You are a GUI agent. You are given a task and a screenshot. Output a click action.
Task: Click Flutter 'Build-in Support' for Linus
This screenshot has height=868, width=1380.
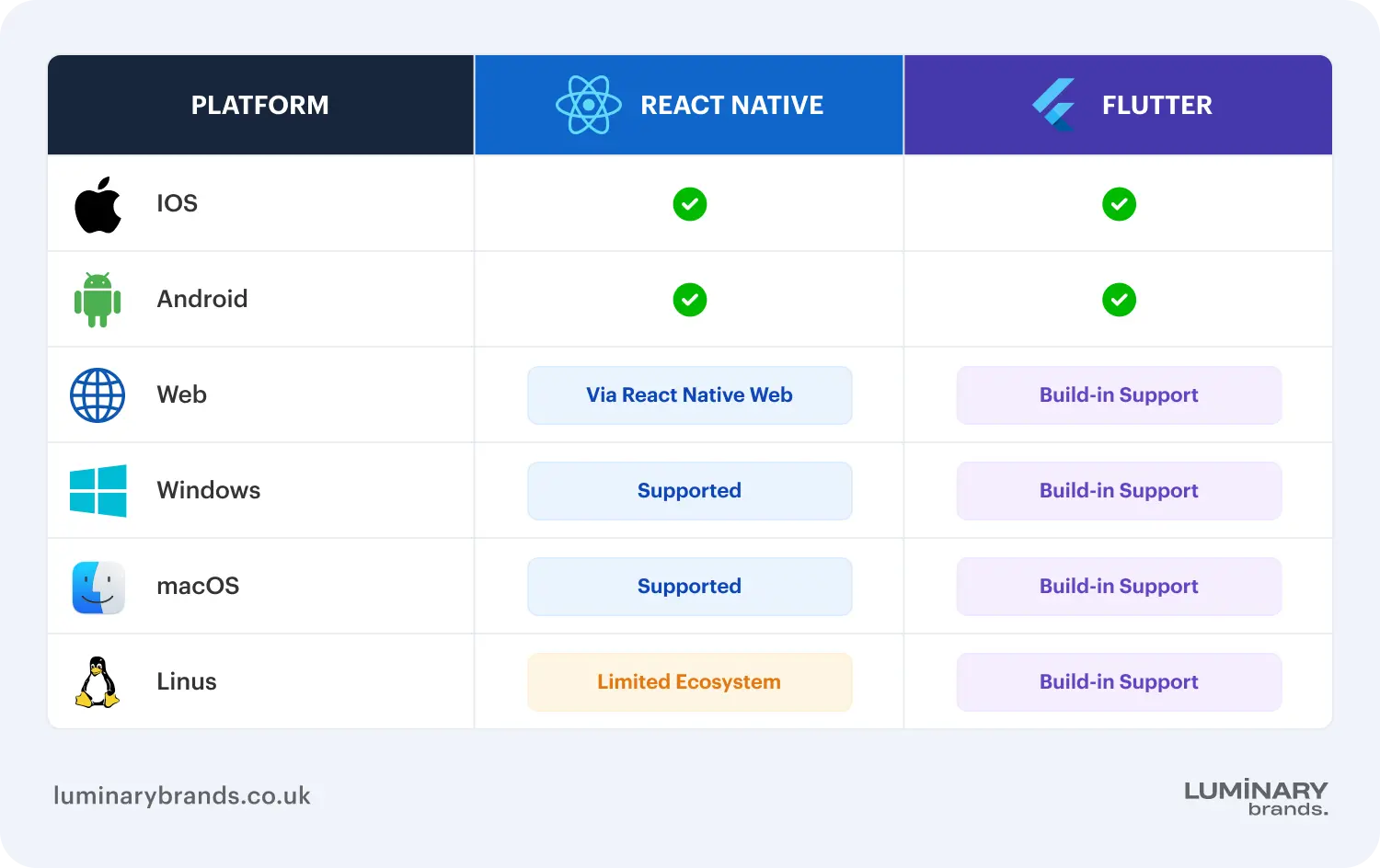tap(1120, 682)
